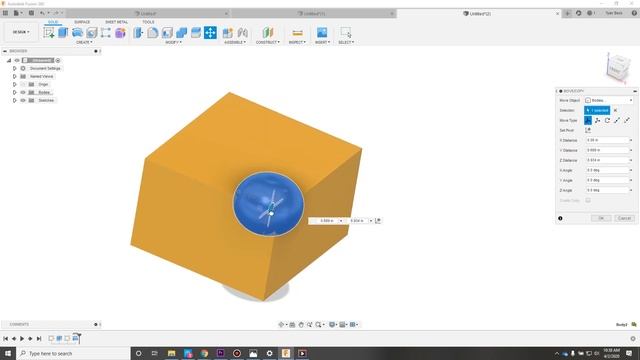Choose Free Move type icon
The width and height of the screenshot is (640, 360).
(x=588, y=120)
